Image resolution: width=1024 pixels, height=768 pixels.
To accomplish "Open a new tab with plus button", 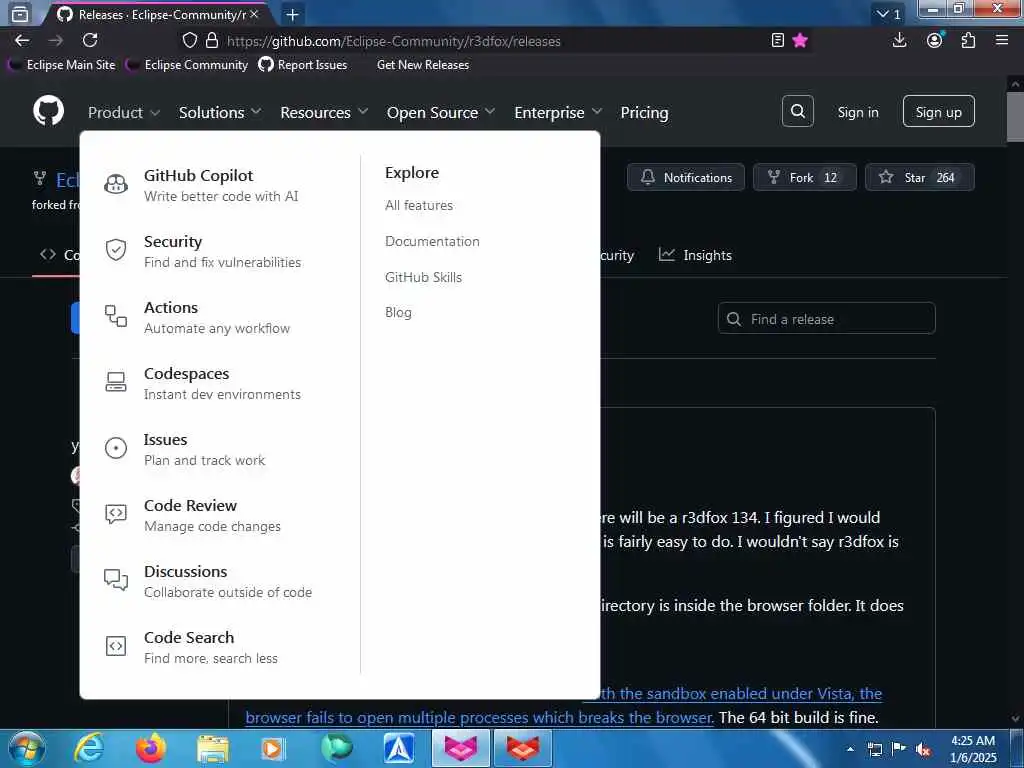I will point(293,14).
